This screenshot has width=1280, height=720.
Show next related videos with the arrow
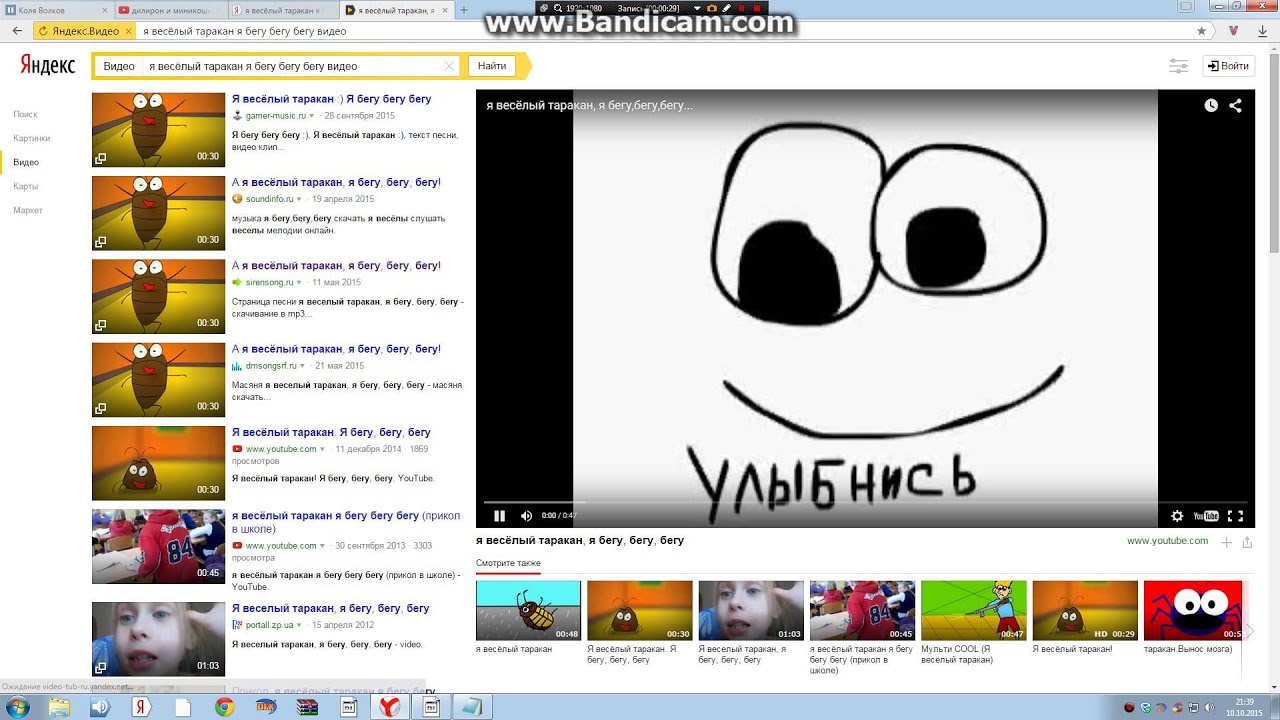pyautogui.click(x=1250, y=631)
